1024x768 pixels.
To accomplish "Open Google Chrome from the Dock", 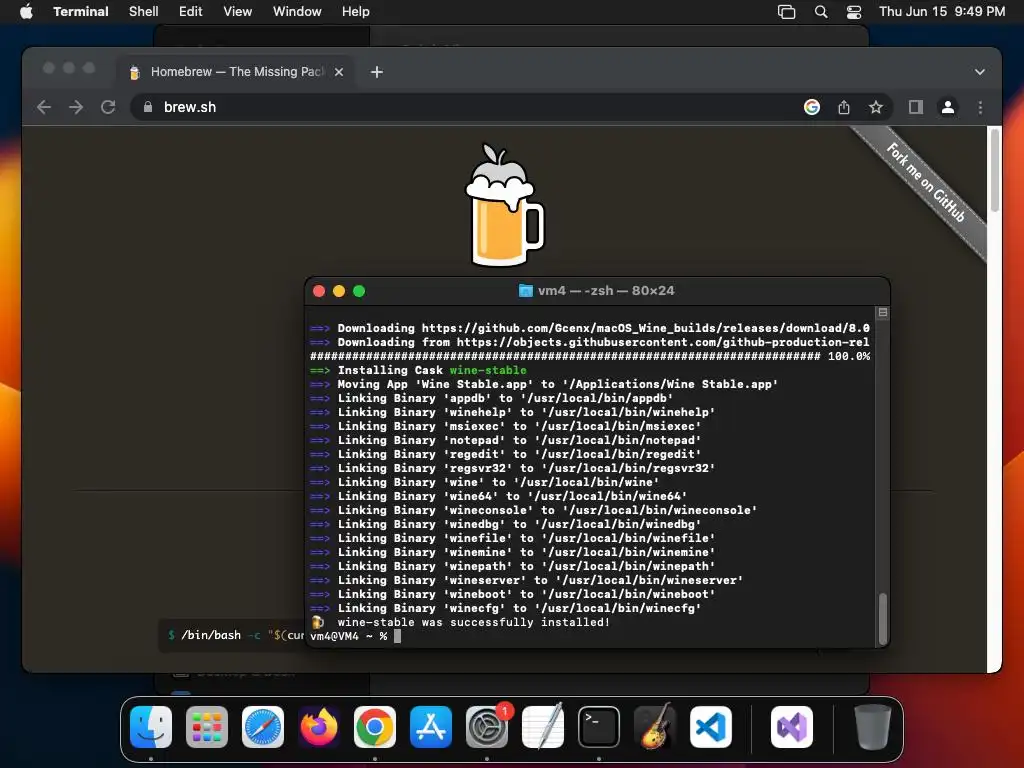I will [375, 727].
